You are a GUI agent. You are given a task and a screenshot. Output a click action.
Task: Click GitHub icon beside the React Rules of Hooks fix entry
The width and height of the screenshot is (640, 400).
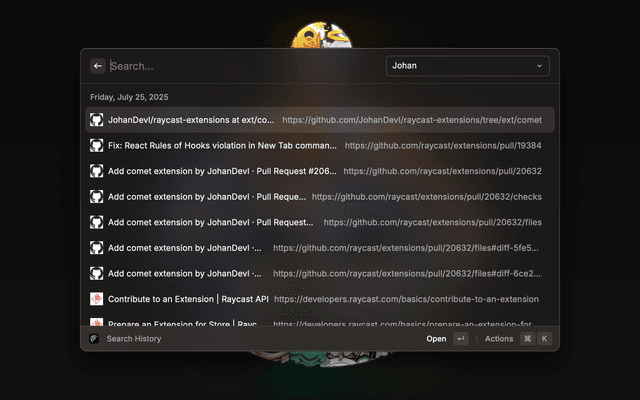97,145
